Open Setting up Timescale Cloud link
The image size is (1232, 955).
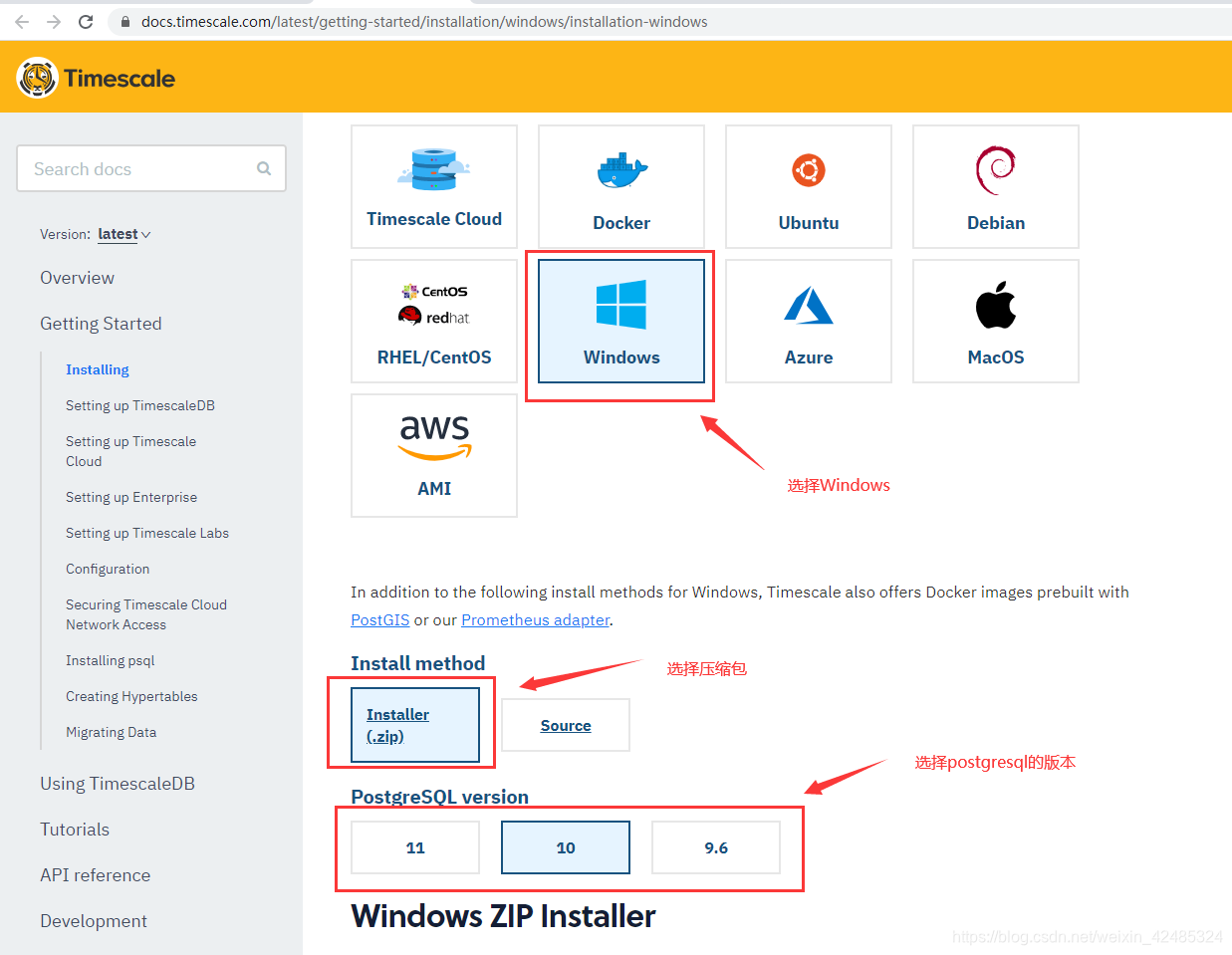click(x=130, y=451)
